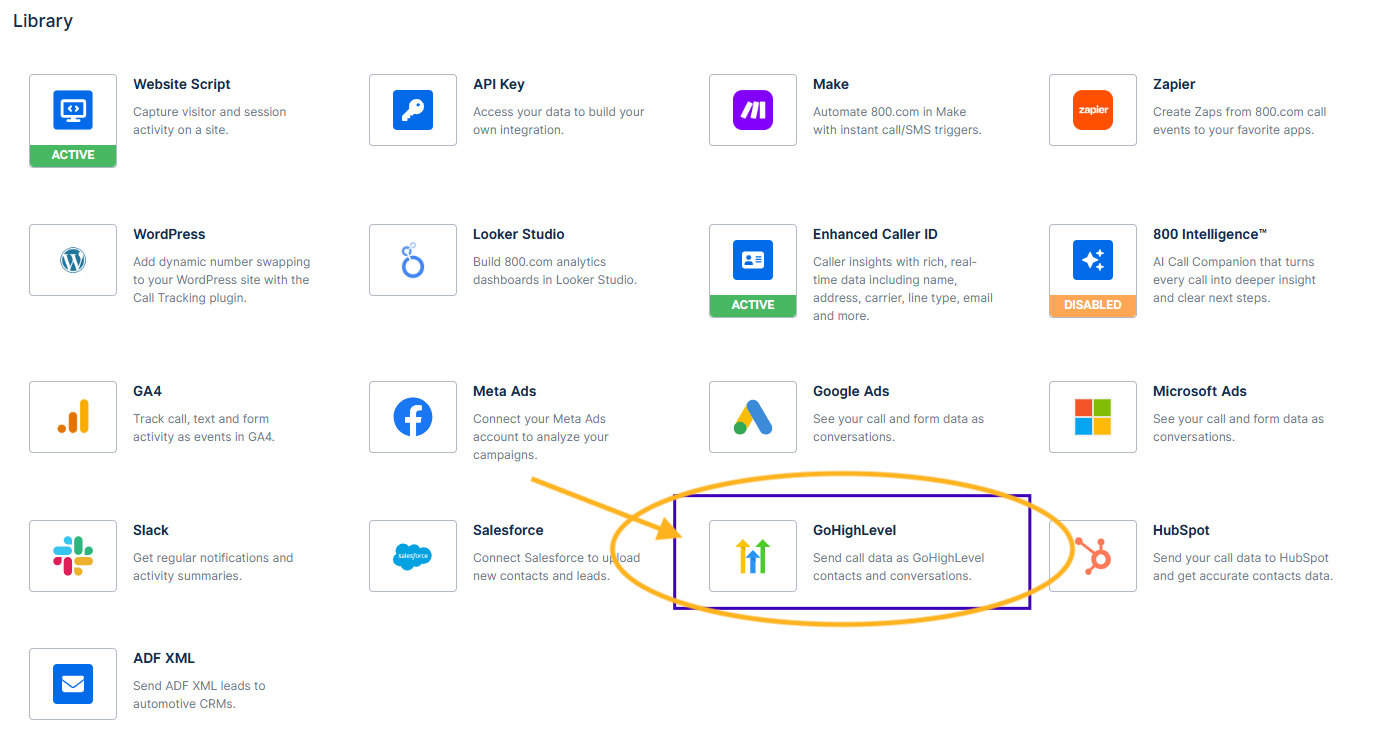Screen dimensions: 1377x744
Task: Click "Track call, text and form" description
Action: coord(201,419)
